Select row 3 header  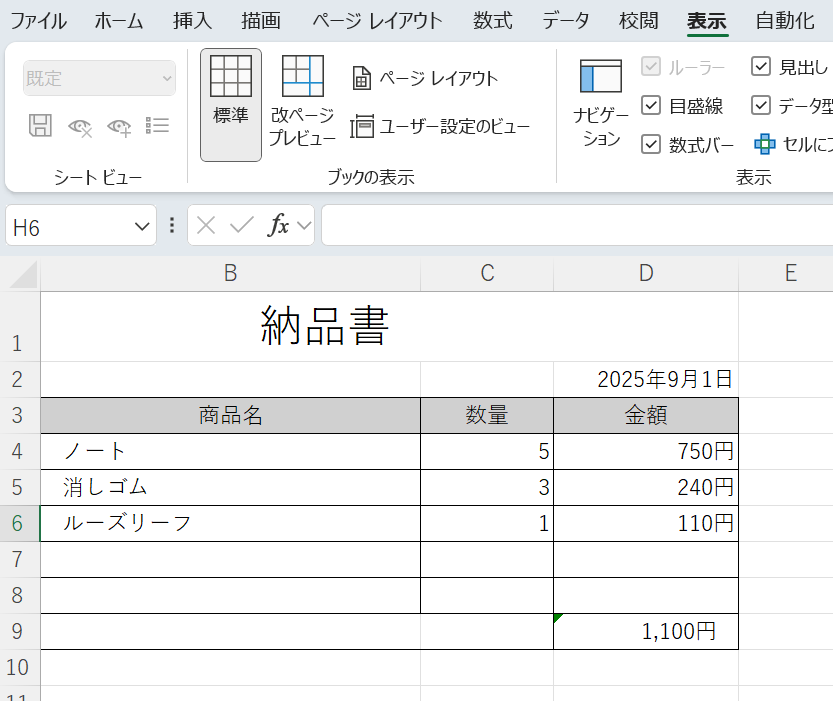(x=20, y=415)
